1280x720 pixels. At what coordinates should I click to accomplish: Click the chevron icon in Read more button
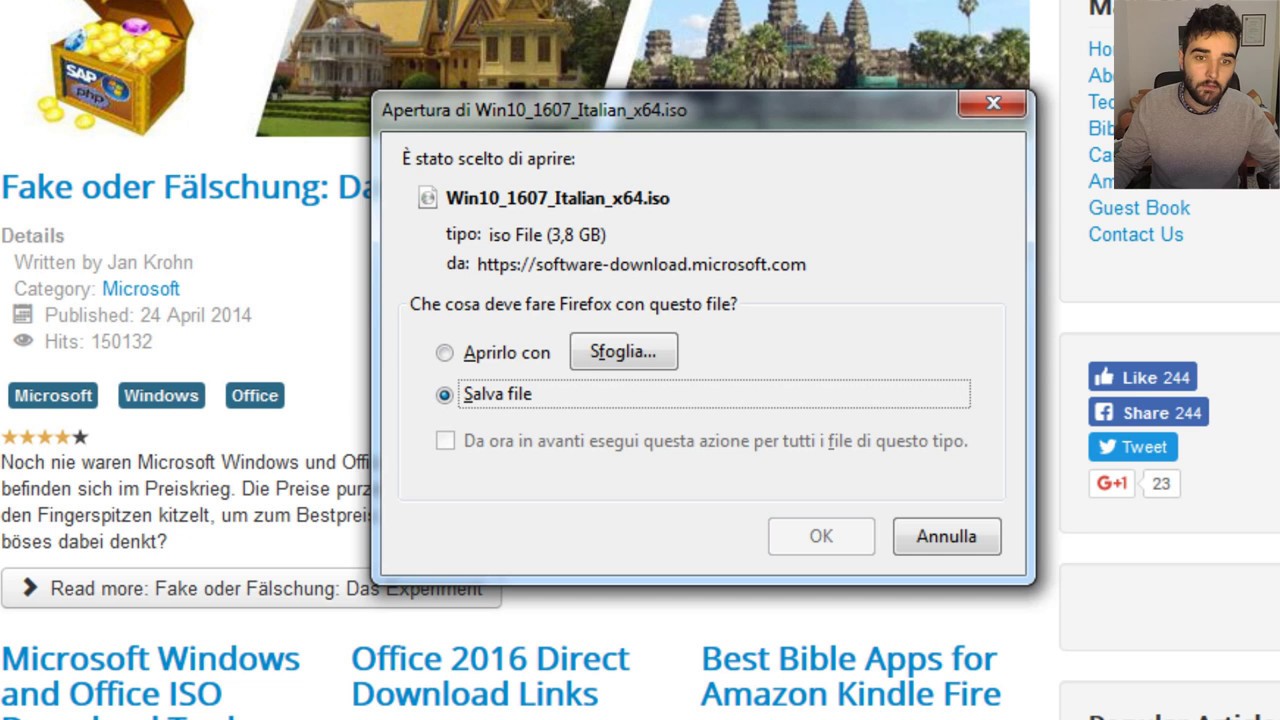(x=30, y=588)
